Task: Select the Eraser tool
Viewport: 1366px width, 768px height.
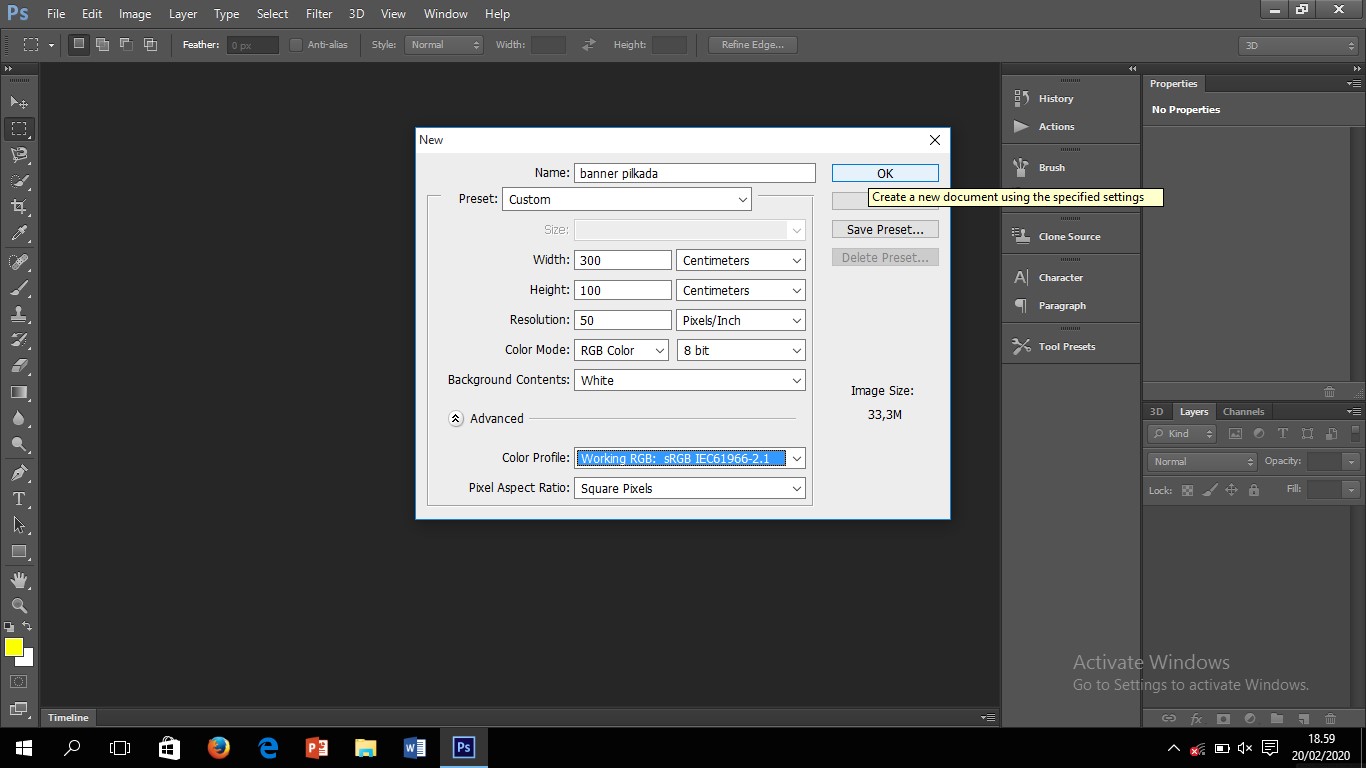Action: tap(19, 366)
